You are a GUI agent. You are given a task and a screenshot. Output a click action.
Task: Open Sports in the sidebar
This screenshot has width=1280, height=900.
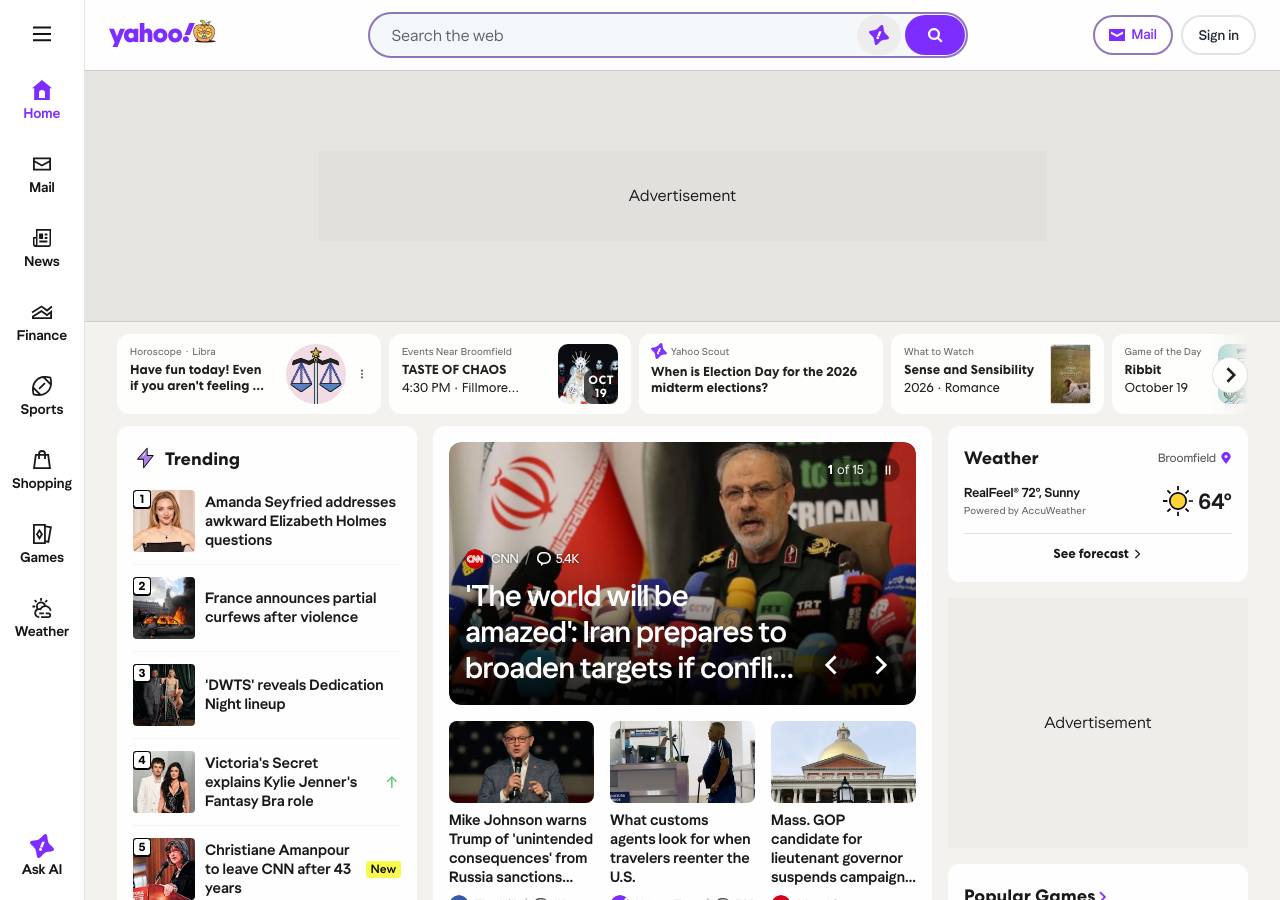pos(42,396)
